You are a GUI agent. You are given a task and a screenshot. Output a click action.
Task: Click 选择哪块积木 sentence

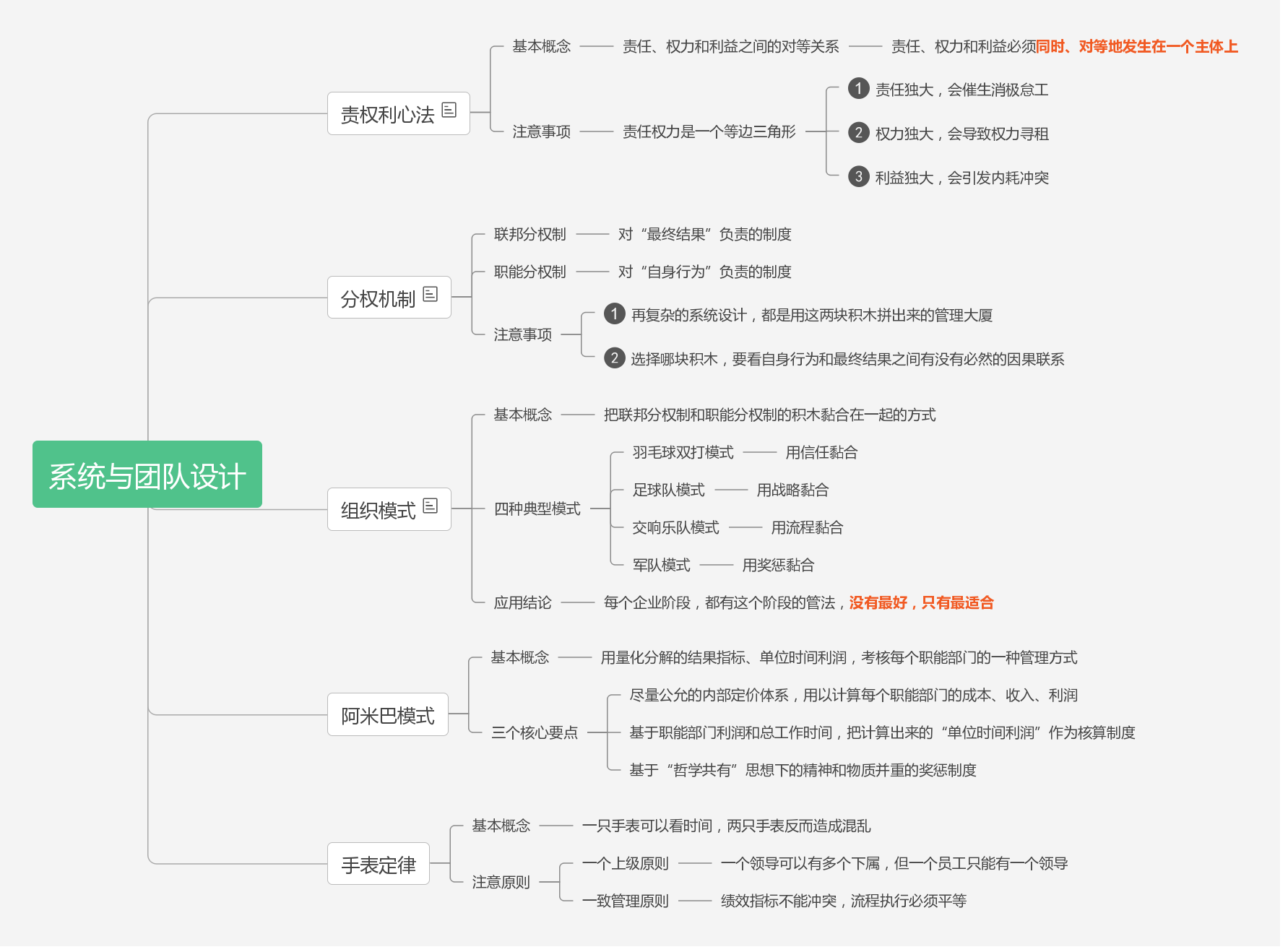click(x=848, y=359)
